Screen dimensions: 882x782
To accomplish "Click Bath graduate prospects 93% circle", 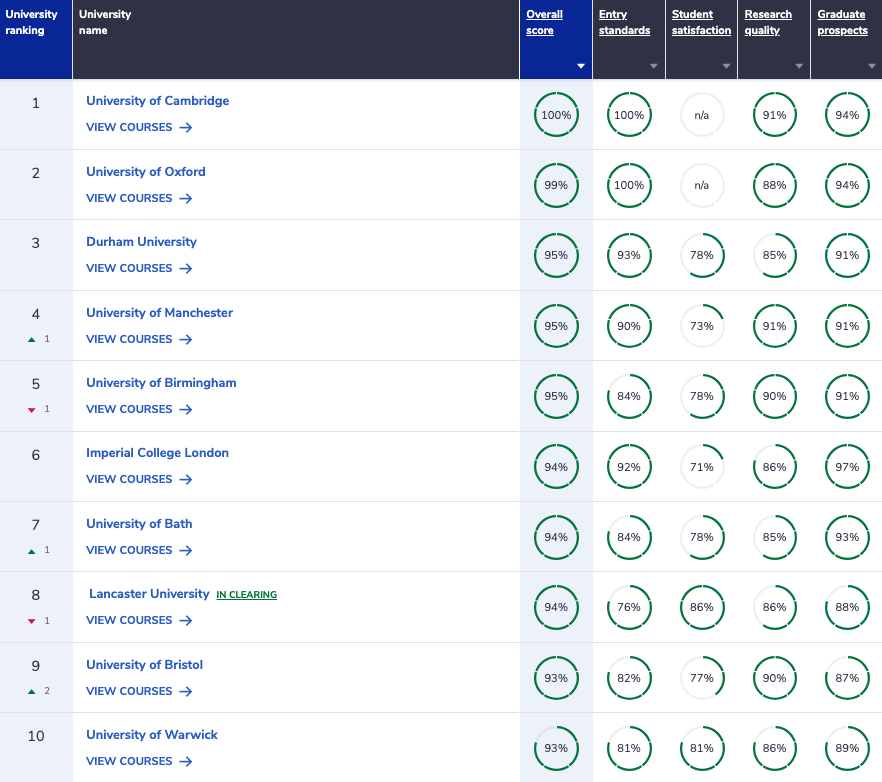I will [847, 537].
